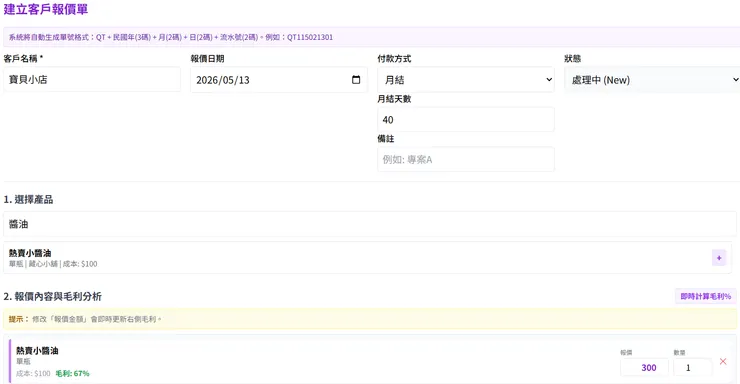Click the 建立客戶報價單 page title
740x384 pixels.
[46, 9]
